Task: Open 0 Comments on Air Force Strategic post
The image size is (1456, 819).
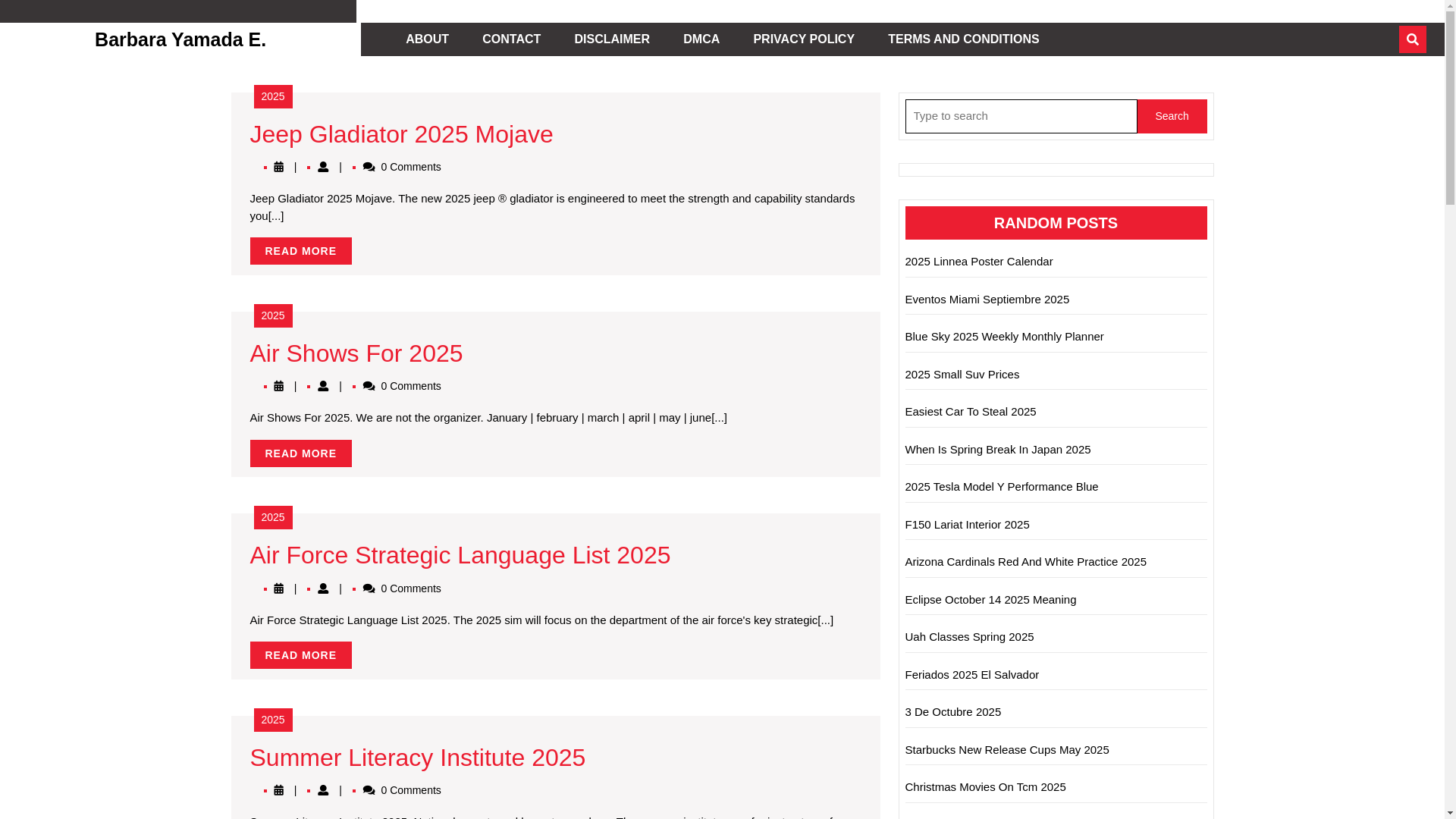Action: [411, 588]
